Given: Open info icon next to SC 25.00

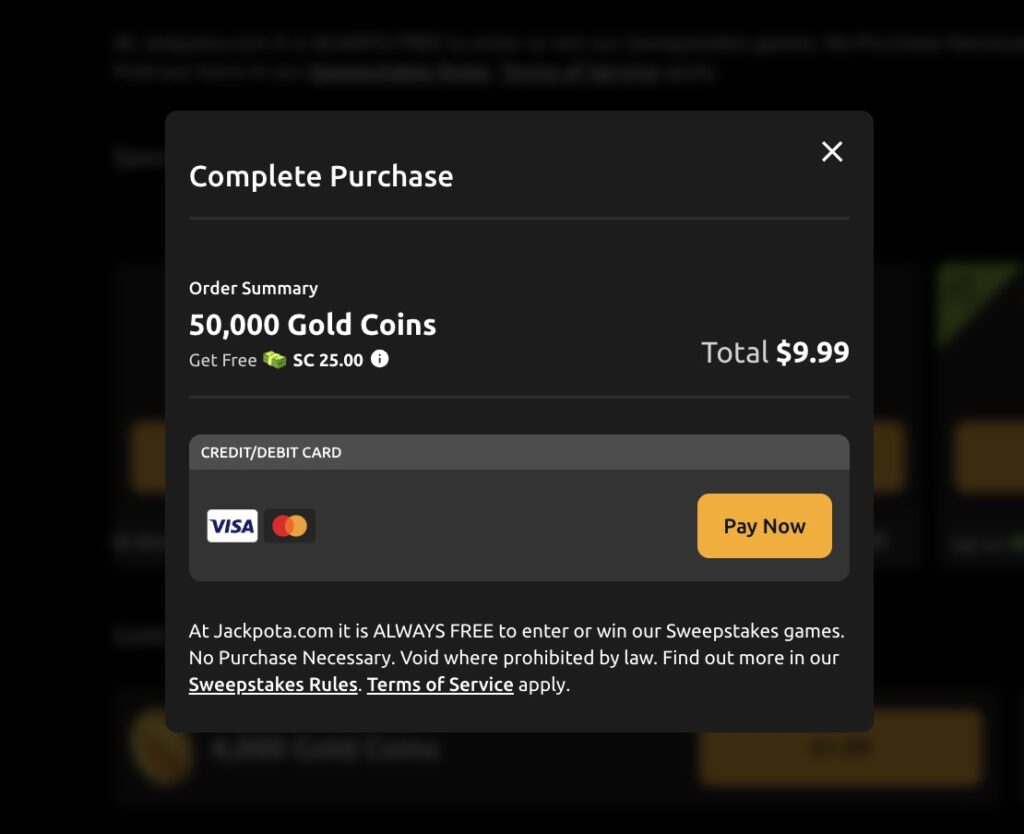Looking at the screenshot, I should (x=380, y=359).
